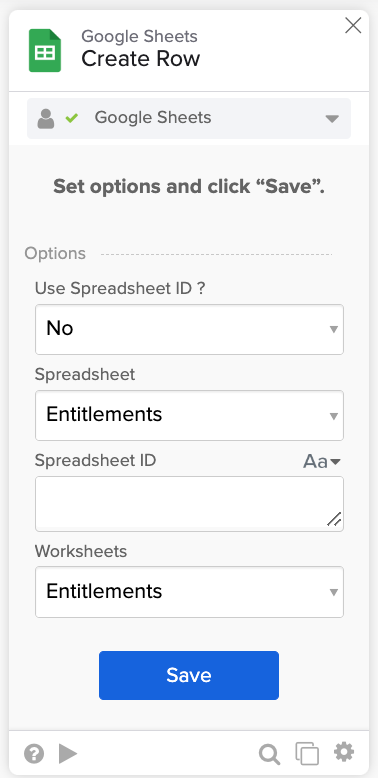Viewport: 378px width, 778px height.
Task: Close the Create Row panel
Action: (x=353, y=25)
